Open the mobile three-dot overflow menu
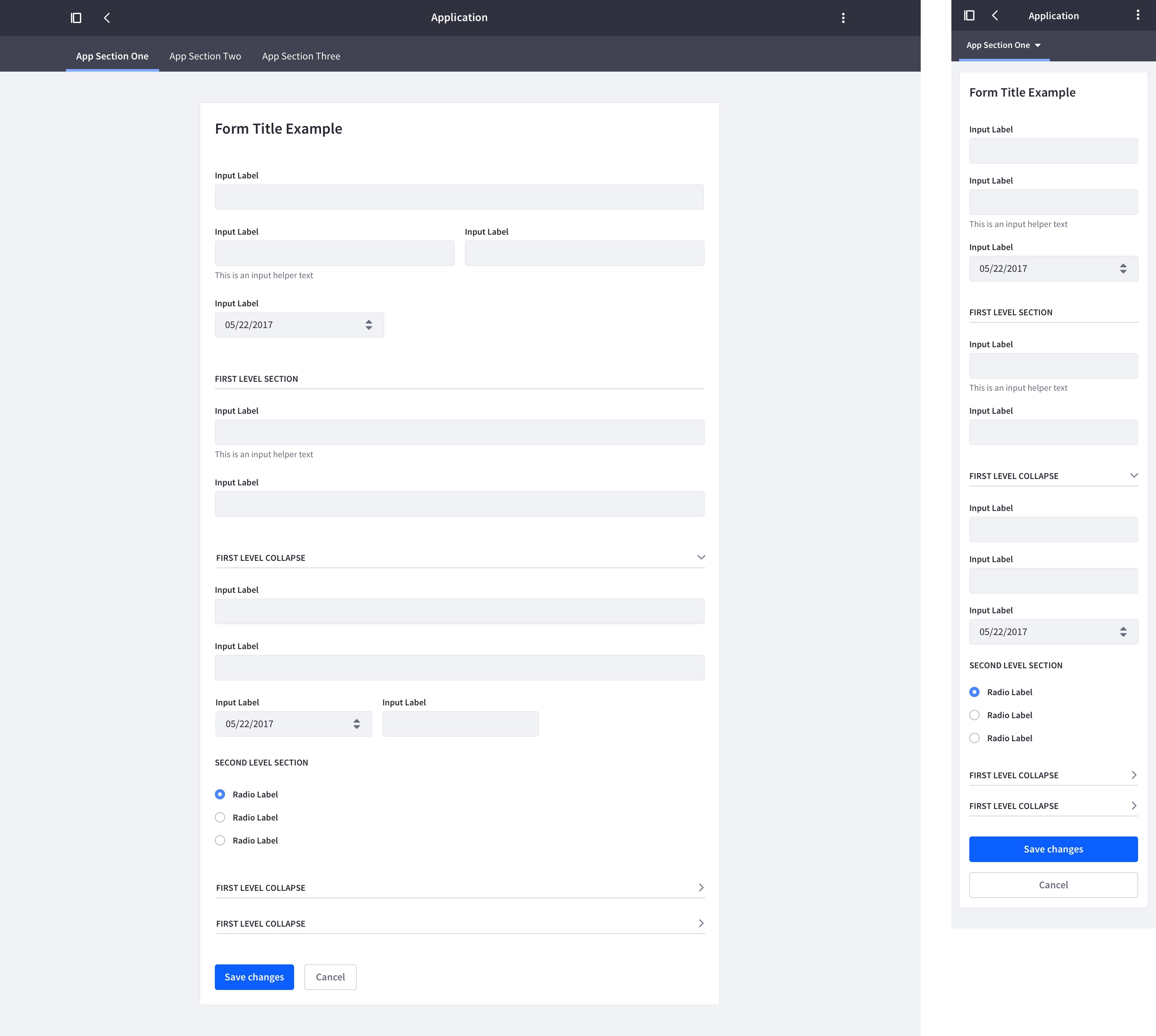Image resolution: width=1156 pixels, height=1036 pixels. point(1137,15)
